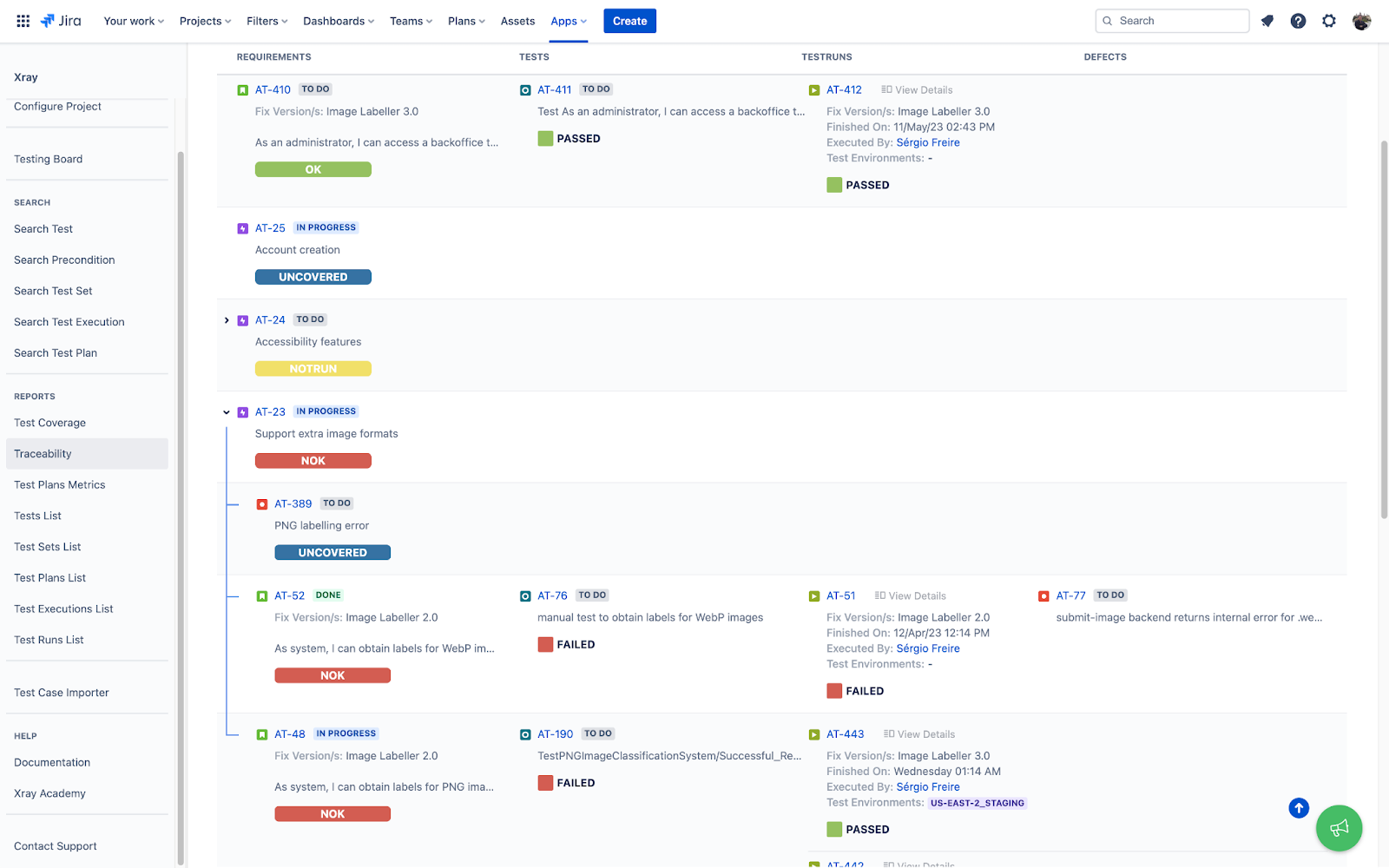The height and width of the screenshot is (868, 1389).
Task: Click the blue scroll-to-top arrow icon
Action: pos(1299,808)
